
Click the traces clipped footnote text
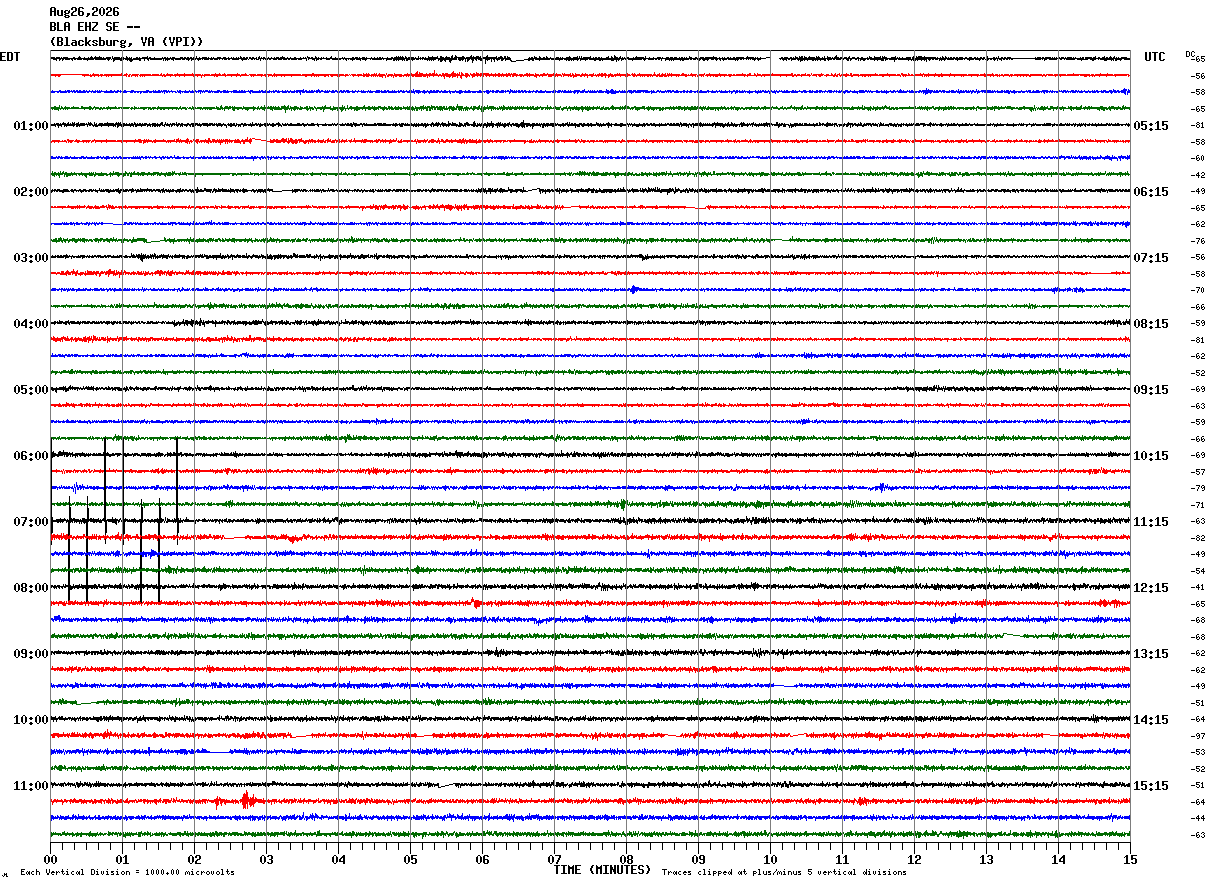[784, 873]
